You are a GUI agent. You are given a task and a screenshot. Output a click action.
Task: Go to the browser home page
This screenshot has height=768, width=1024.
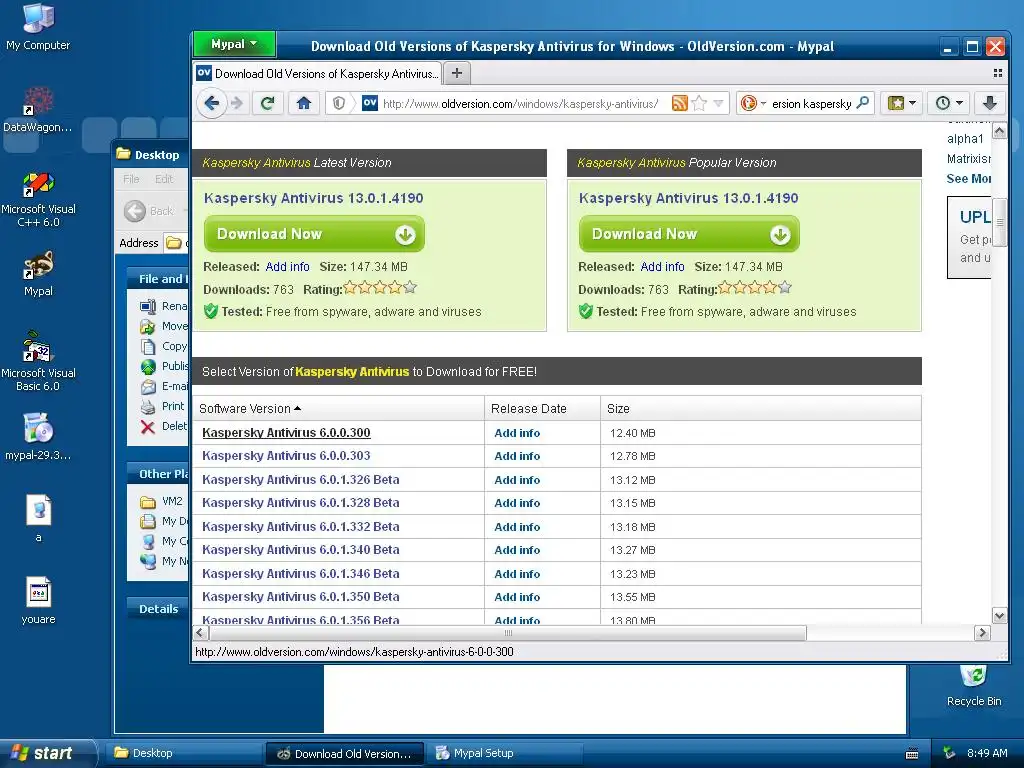304,103
